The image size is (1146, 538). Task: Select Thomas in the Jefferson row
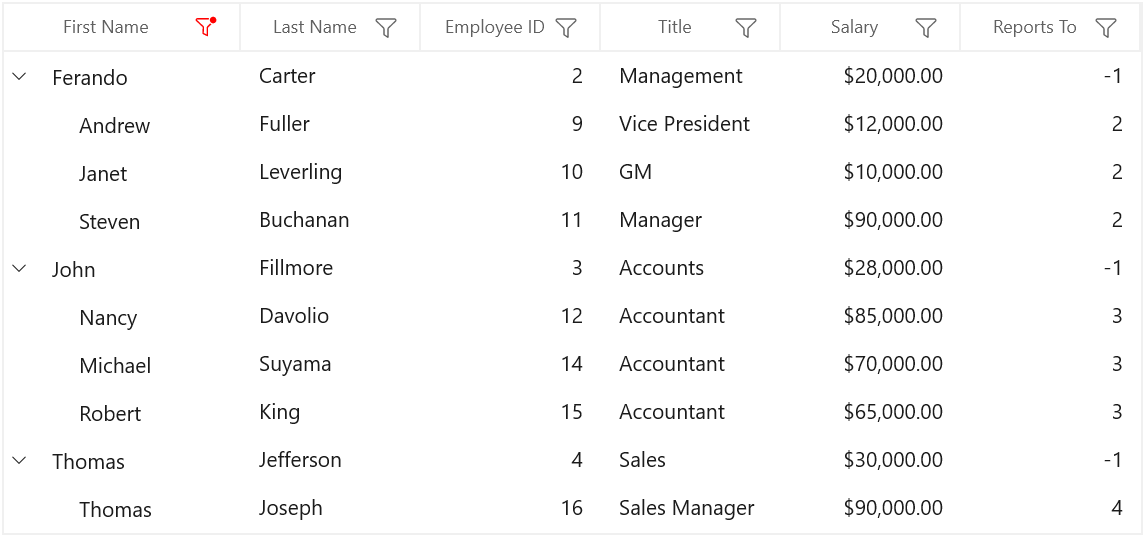click(x=88, y=462)
